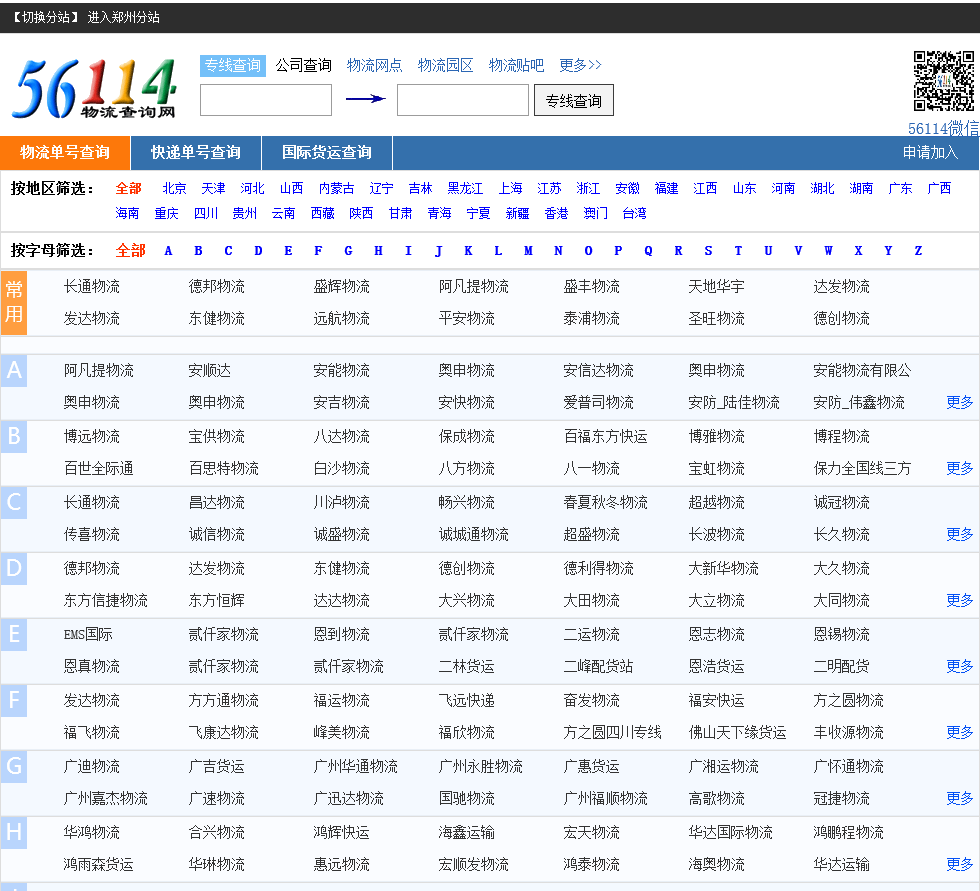Select 国际货运查询 nav tab
This screenshot has width=980, height=891.
click(327, 152)
